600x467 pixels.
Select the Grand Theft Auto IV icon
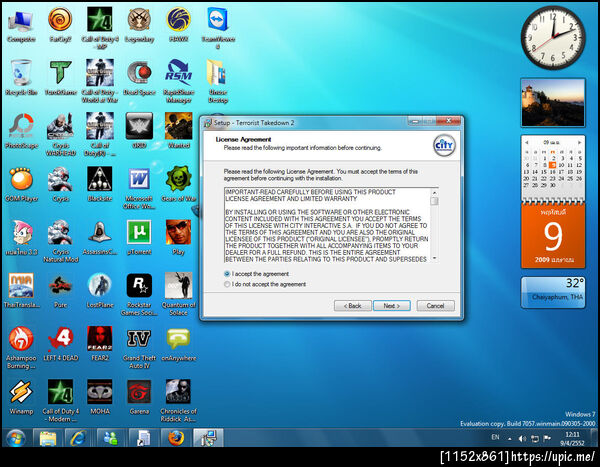click(139, 347)
